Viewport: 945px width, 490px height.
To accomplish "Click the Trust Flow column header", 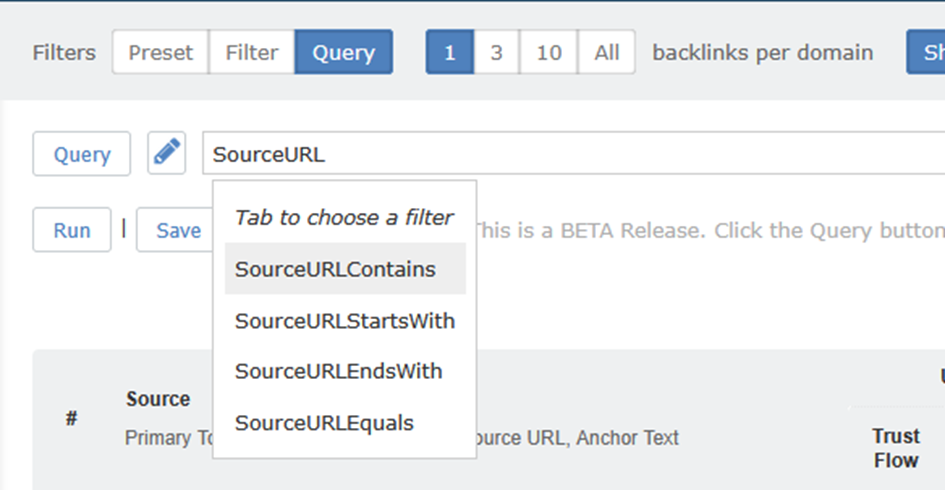I will click(895, 448).
